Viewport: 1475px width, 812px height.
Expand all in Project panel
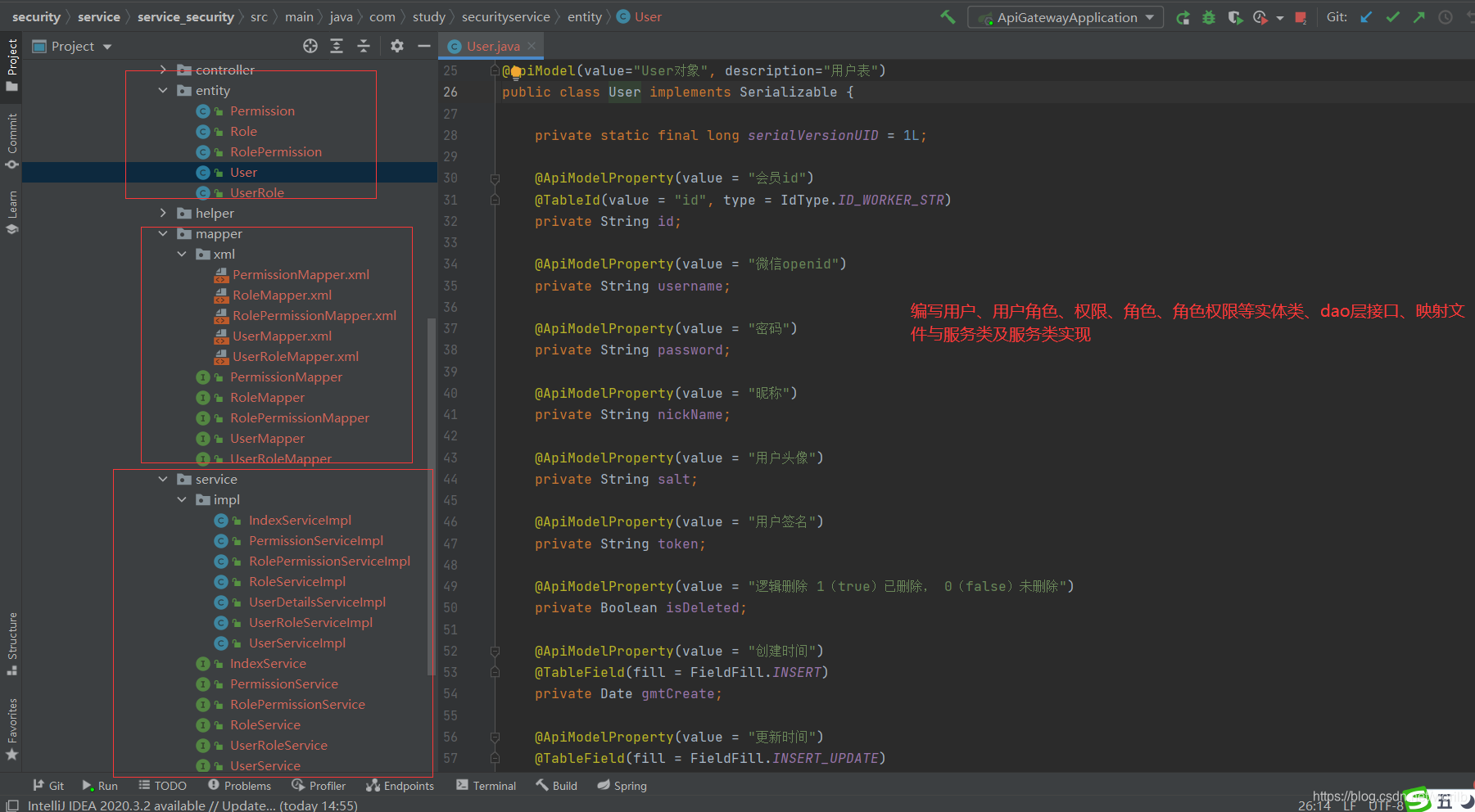click(337, 46)
